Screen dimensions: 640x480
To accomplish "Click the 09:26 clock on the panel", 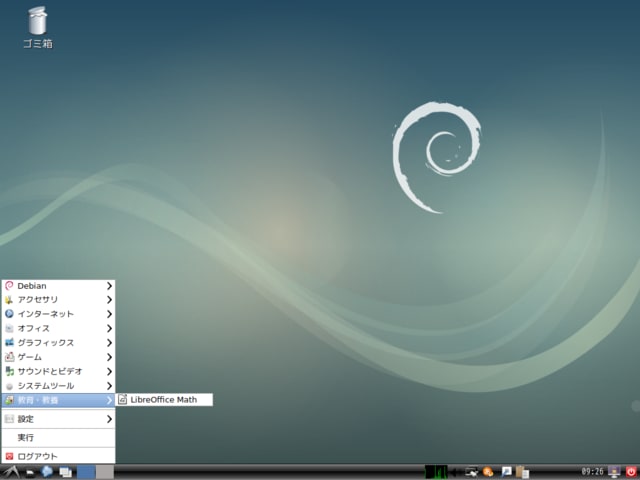I will coord(592,472).
